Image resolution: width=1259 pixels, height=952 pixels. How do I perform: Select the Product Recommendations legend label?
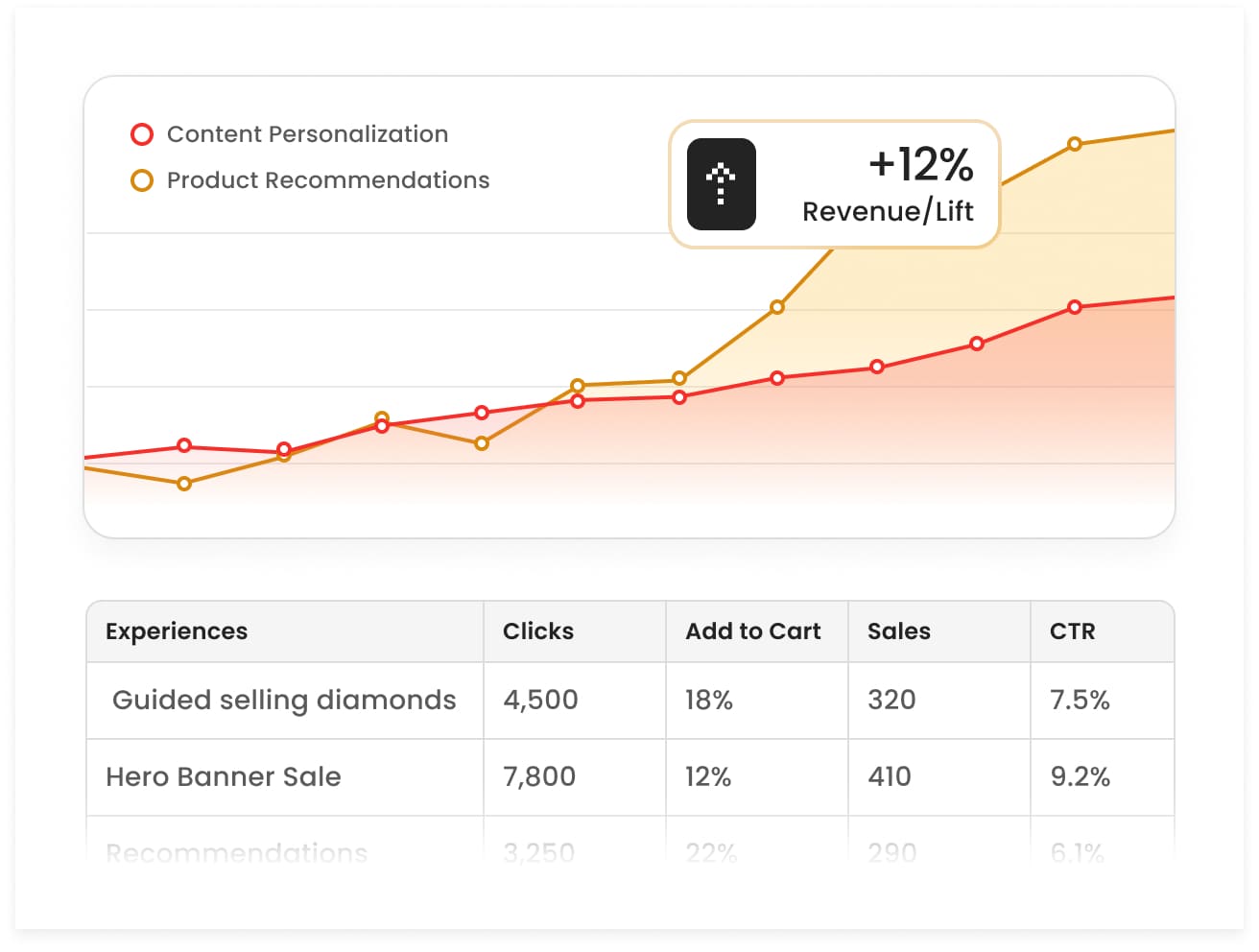328,180
